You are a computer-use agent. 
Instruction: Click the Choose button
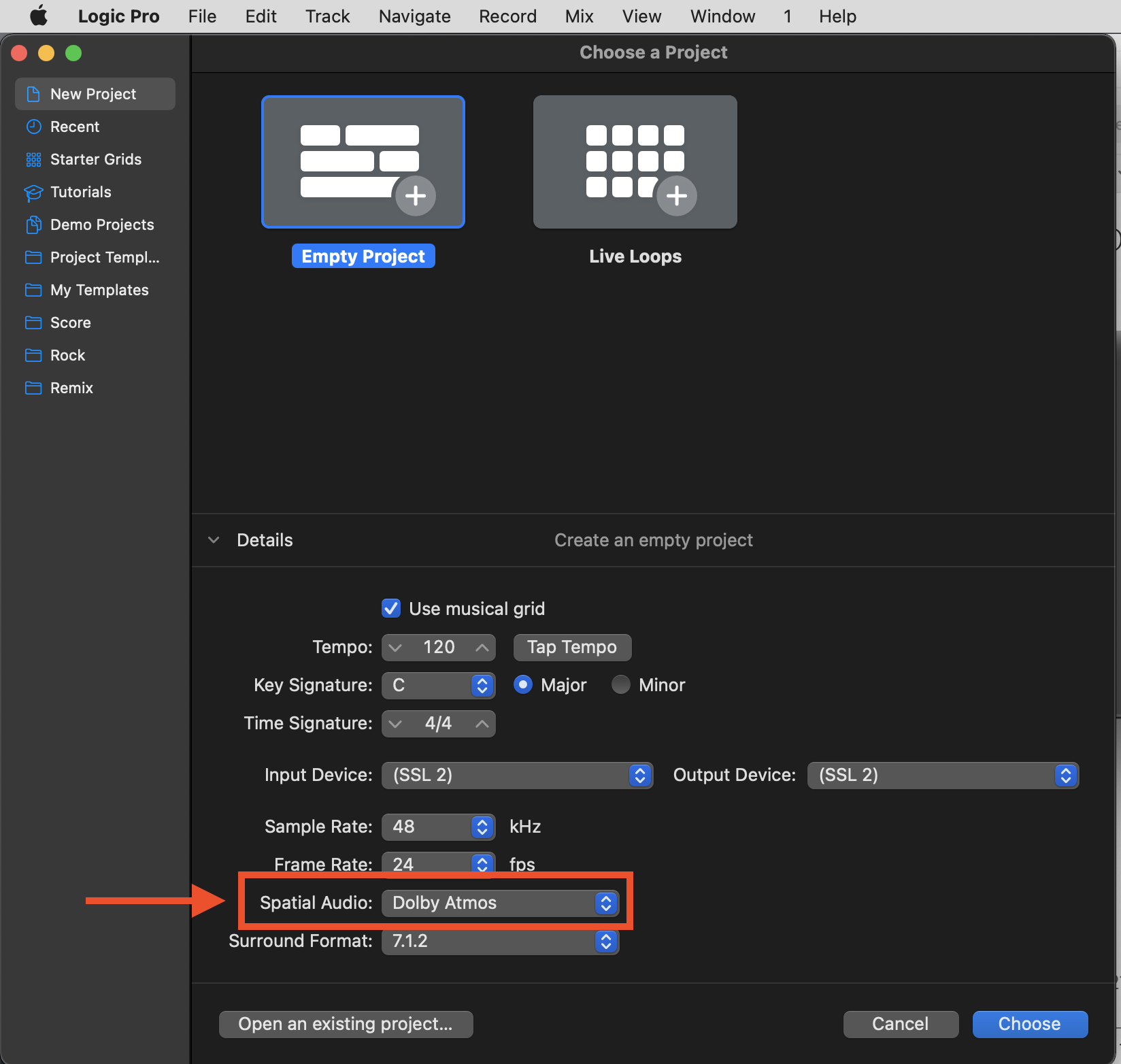point(1030,1024)
